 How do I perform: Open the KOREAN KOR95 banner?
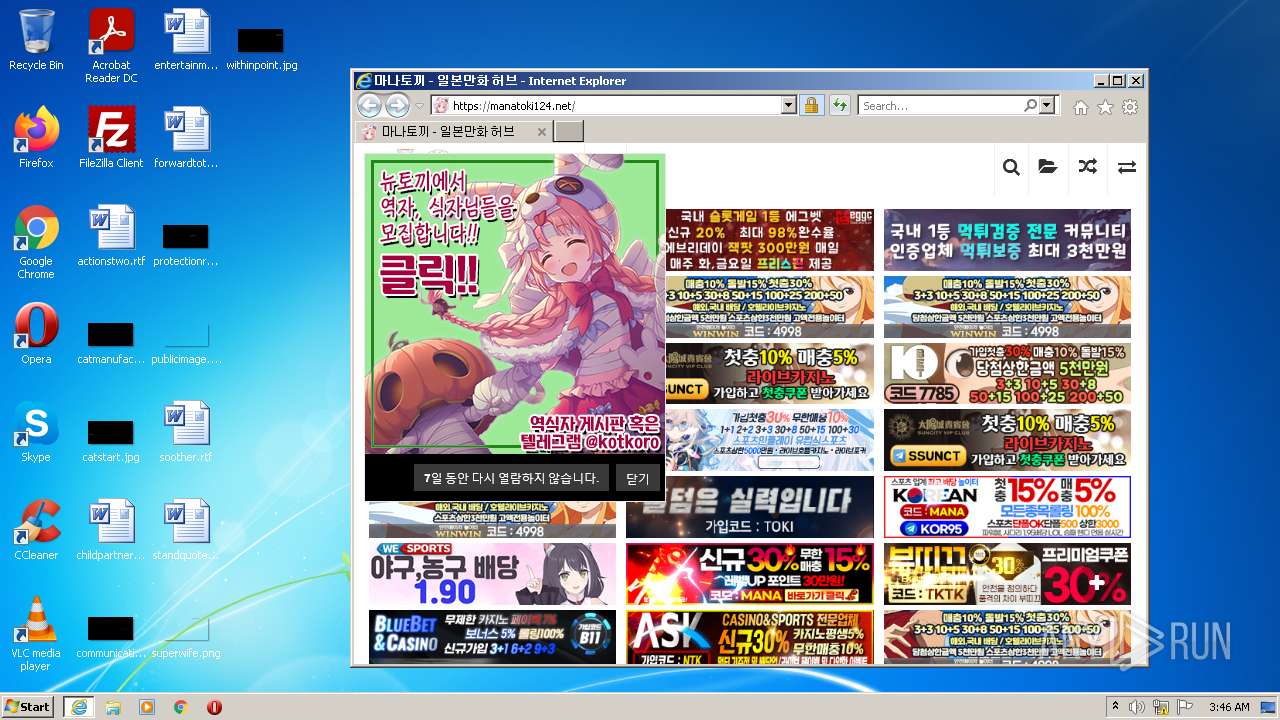click(x=1007, y=507)
